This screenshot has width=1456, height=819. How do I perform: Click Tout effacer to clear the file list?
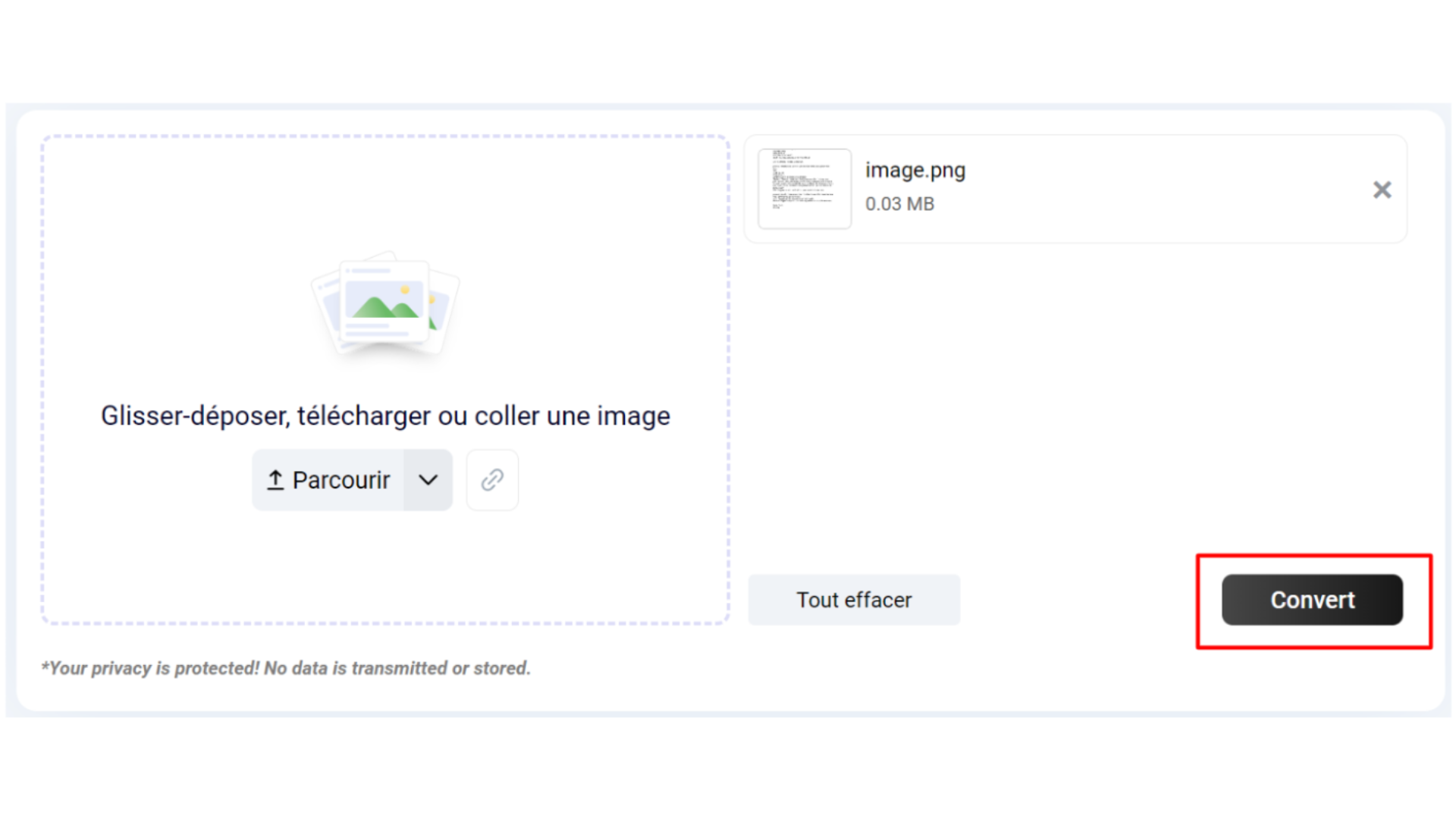tap(853, 599)
